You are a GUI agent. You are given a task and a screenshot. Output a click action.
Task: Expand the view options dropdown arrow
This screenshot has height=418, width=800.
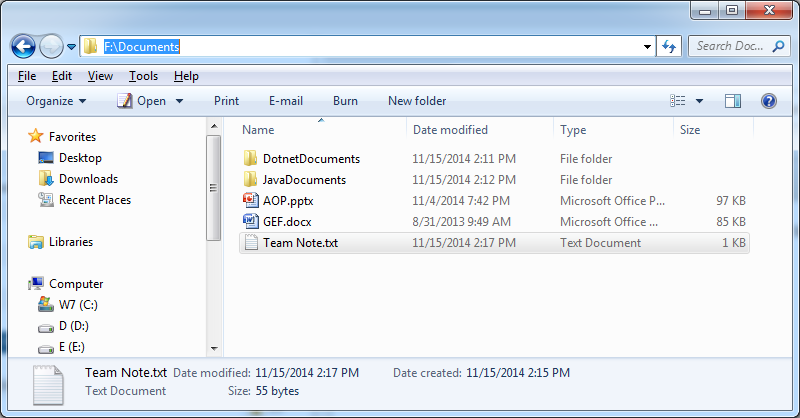[699, 101]
